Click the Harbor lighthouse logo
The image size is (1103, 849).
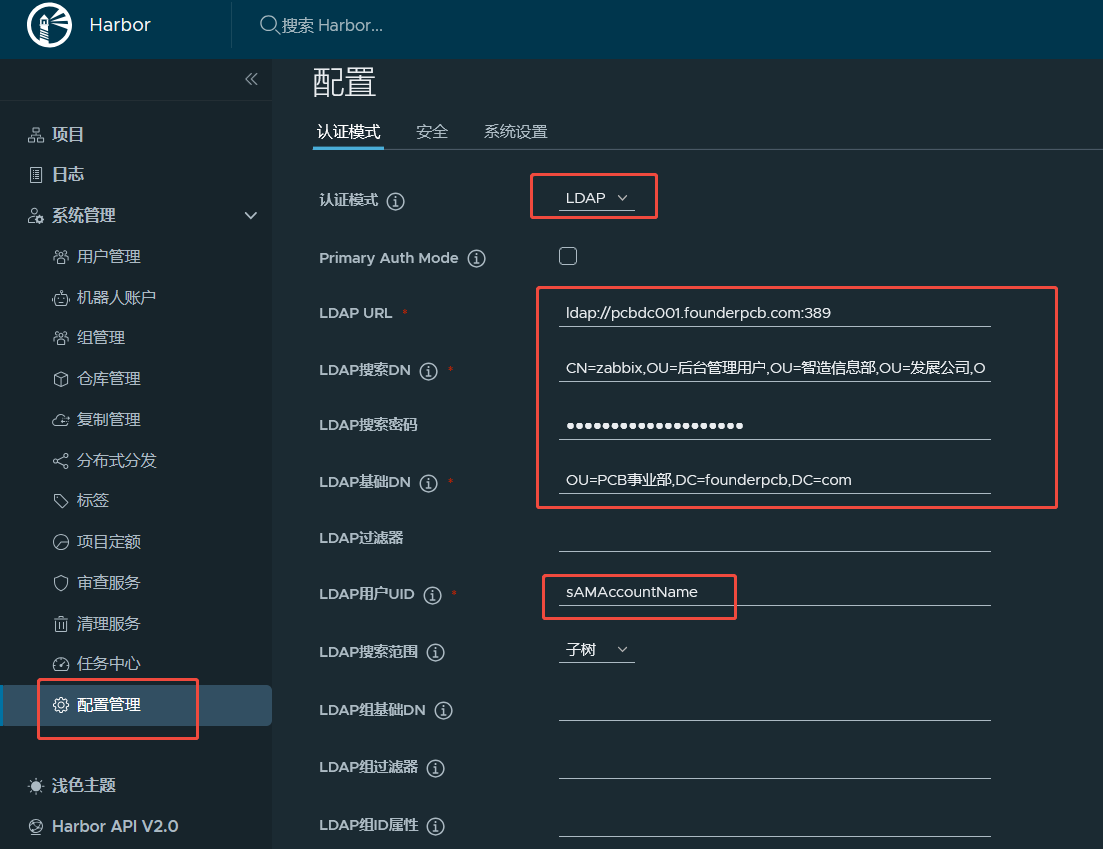click(x=49, y=25)
